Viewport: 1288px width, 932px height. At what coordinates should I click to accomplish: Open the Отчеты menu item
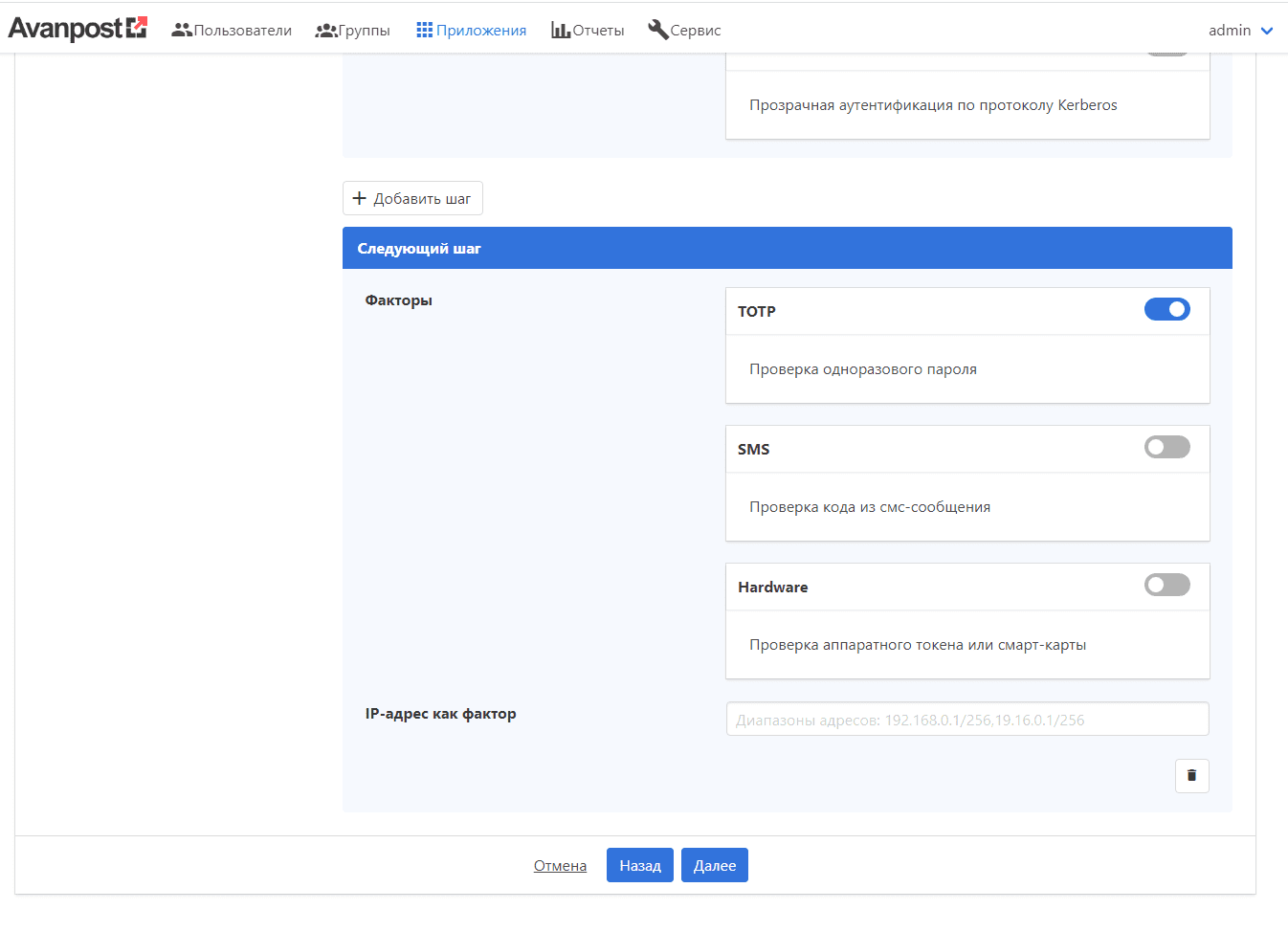[x=598, y=31]
